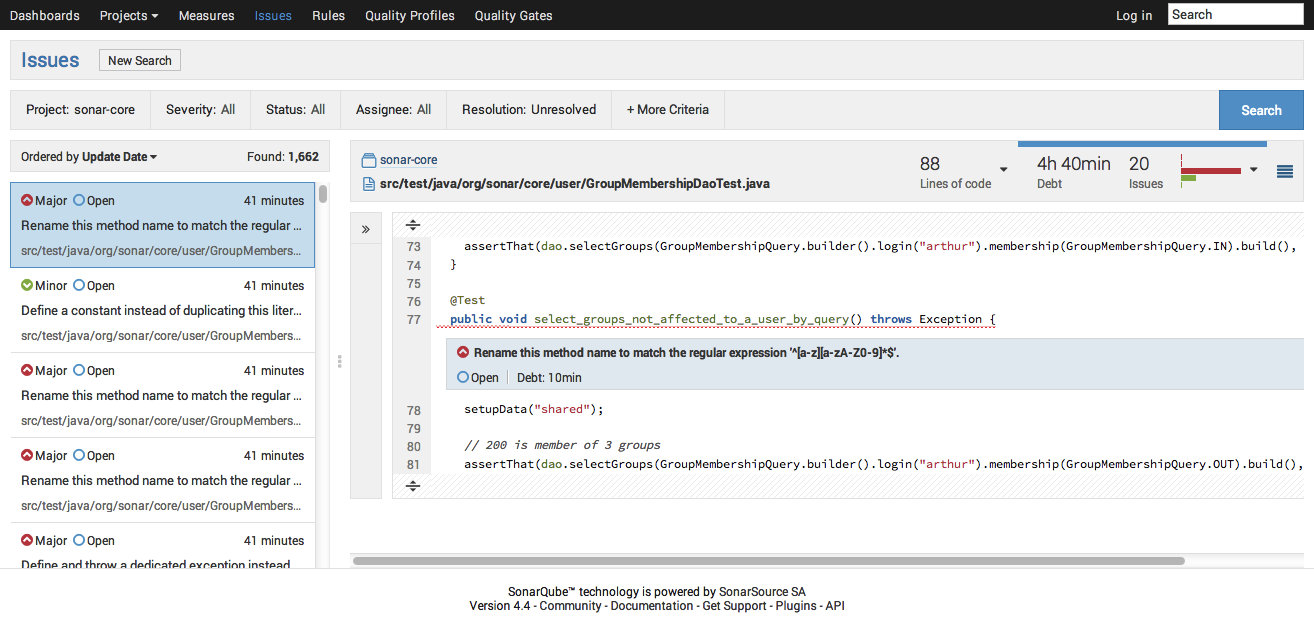Click the file icon beside GroupMembershipDaoTest.java
Viewport: 1314px width, 626px height.
point(368,184)
